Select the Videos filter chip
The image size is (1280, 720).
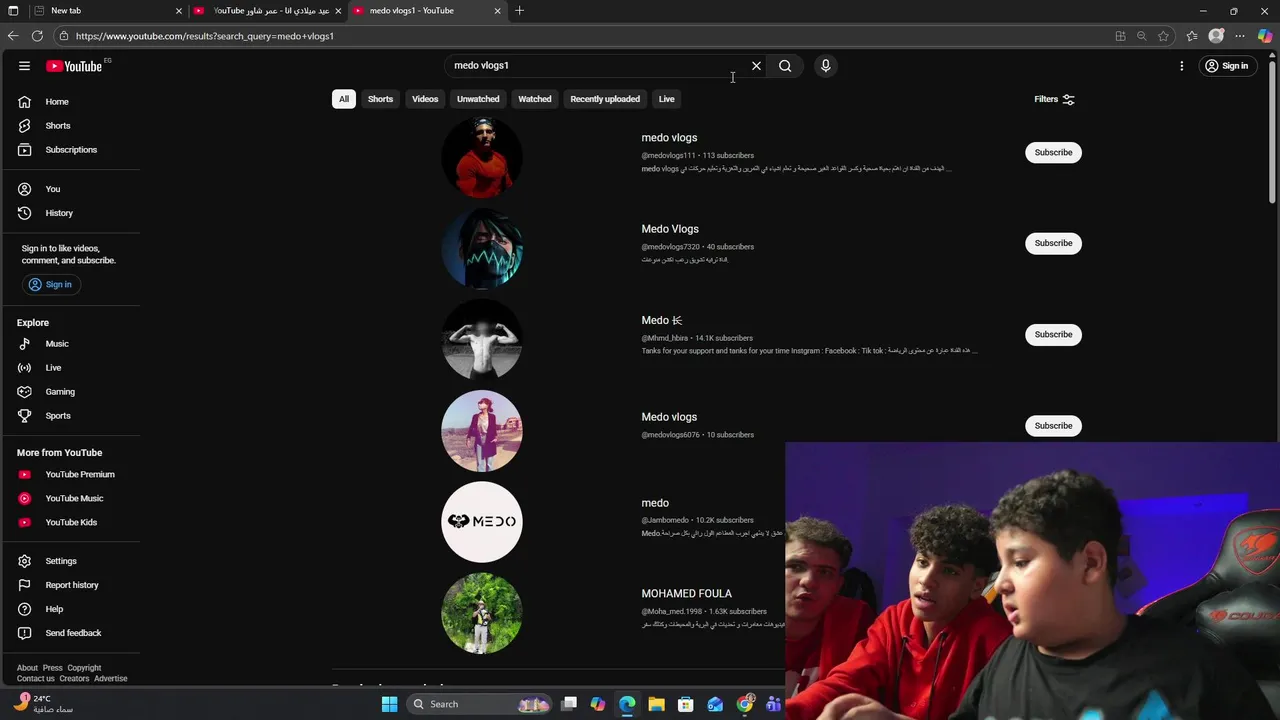(x=425, y=99)
